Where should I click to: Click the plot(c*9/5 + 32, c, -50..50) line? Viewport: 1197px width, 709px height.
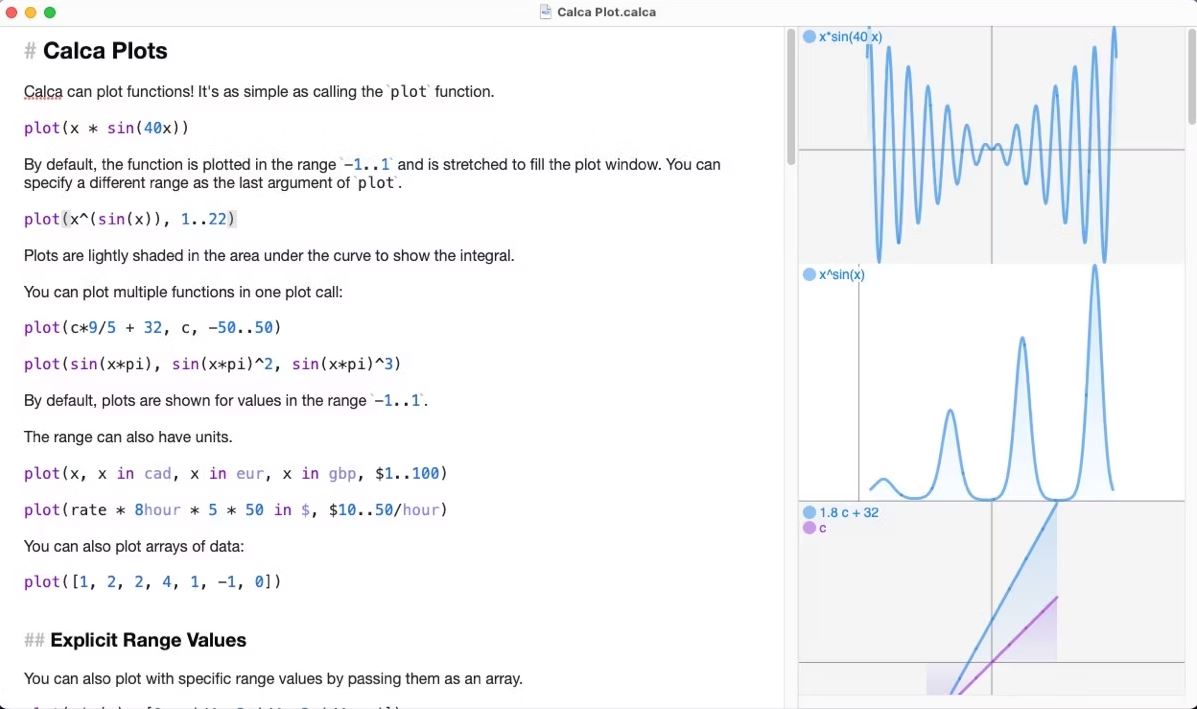(x=153, y=327)
